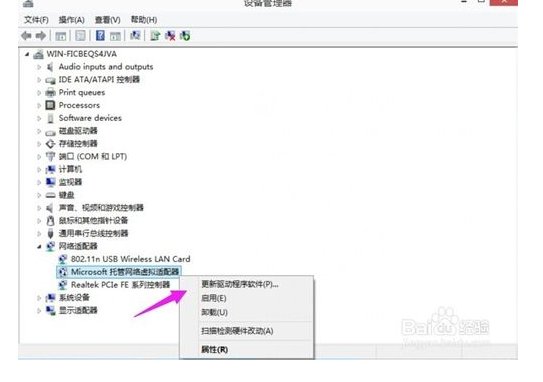543x382 pixels.
Task: Collapse the 网络适配器 node
Action: (39, 247)
